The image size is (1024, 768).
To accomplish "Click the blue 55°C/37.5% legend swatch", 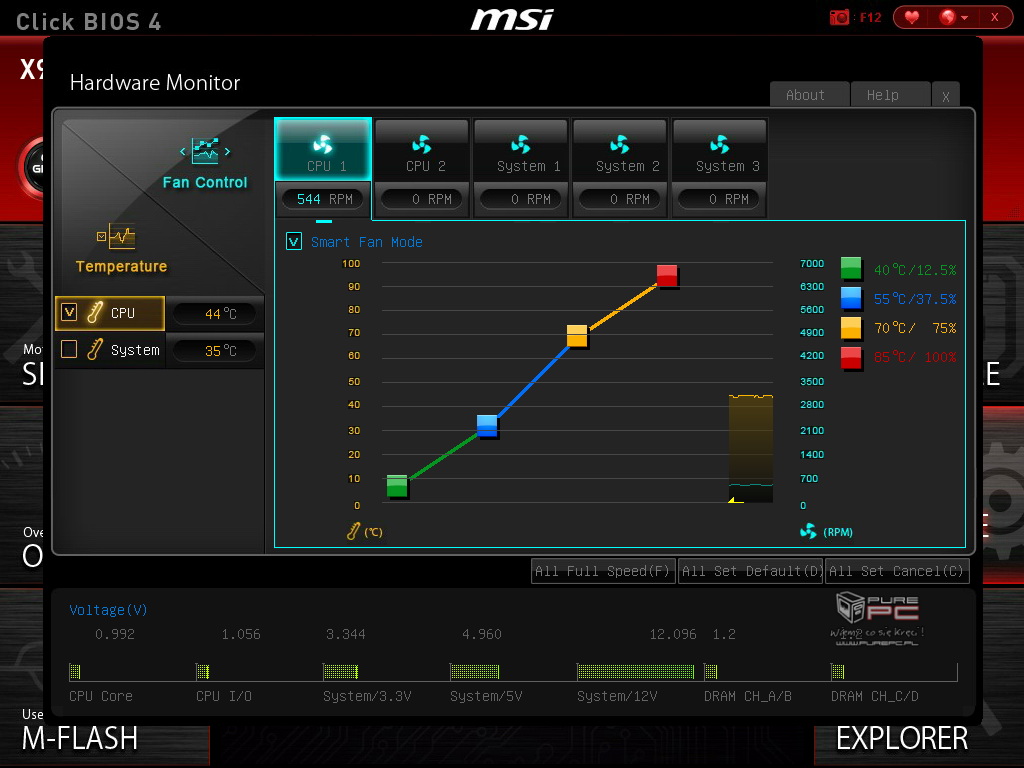I will [851, 298].
